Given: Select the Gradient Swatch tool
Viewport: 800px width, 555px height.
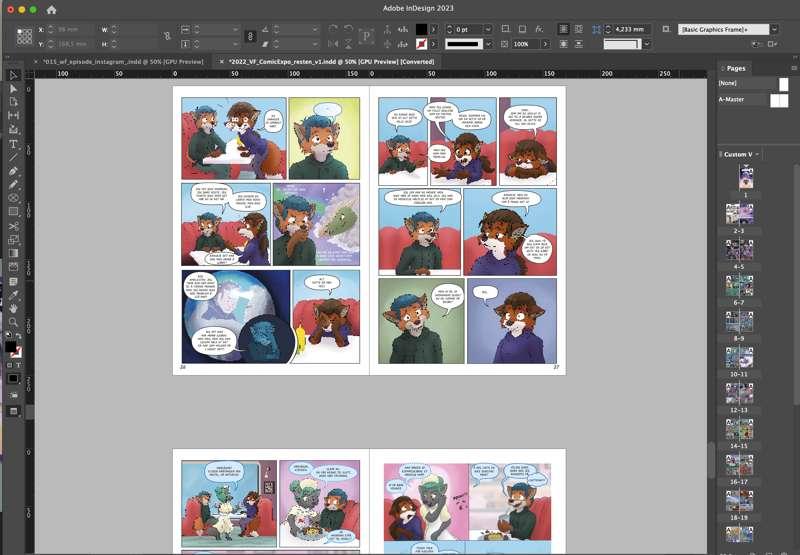Looking at the screenshot, I should pyautogui.click(x=13, y=253).
